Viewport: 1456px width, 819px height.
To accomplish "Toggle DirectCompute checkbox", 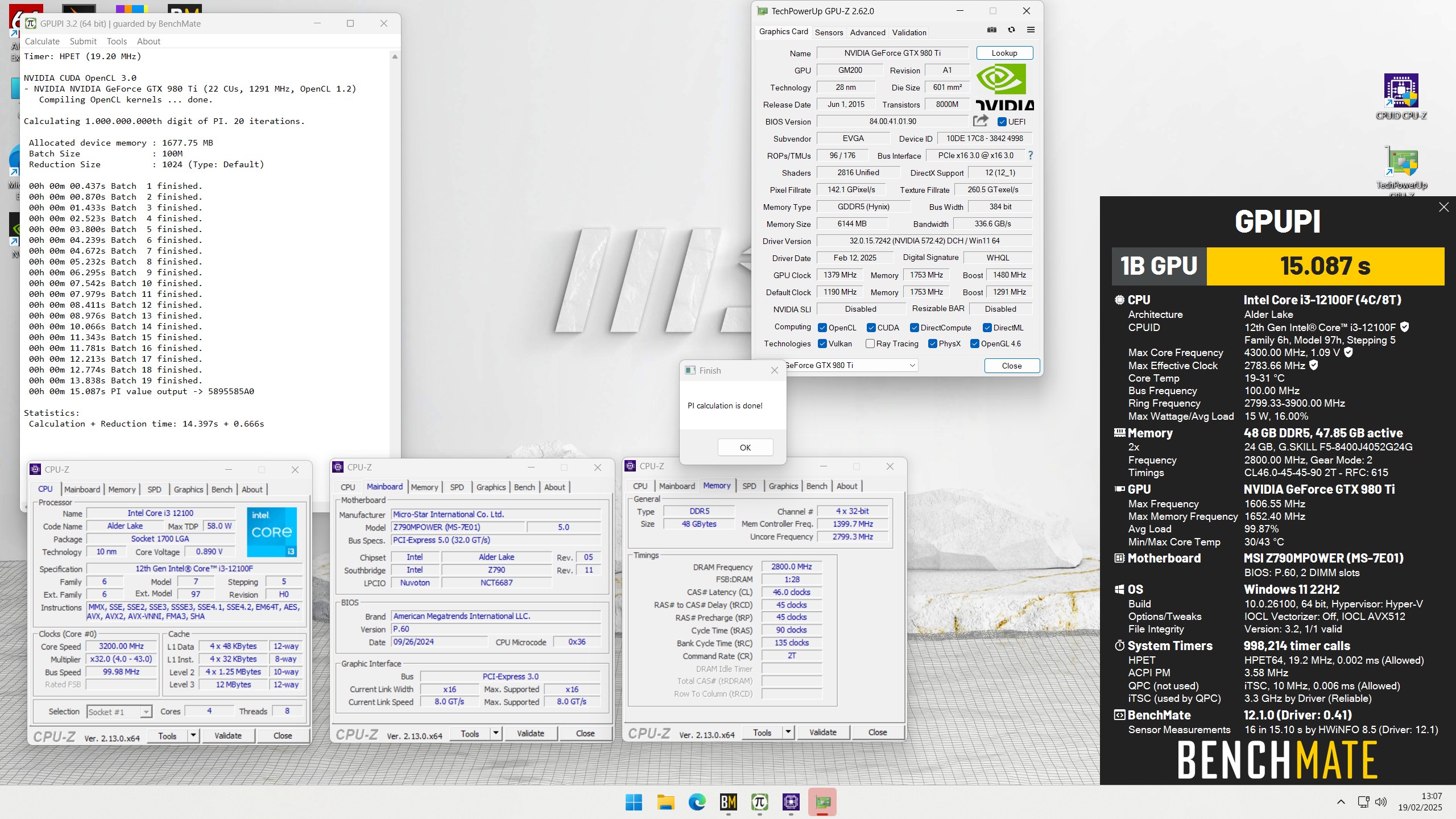I will click(914, 328).
